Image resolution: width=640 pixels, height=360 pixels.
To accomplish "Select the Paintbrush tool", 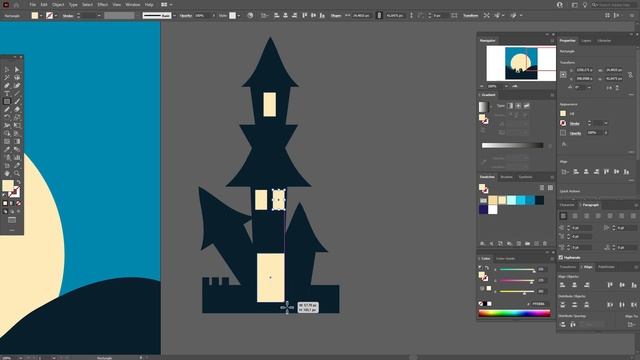I will [17, 102].
